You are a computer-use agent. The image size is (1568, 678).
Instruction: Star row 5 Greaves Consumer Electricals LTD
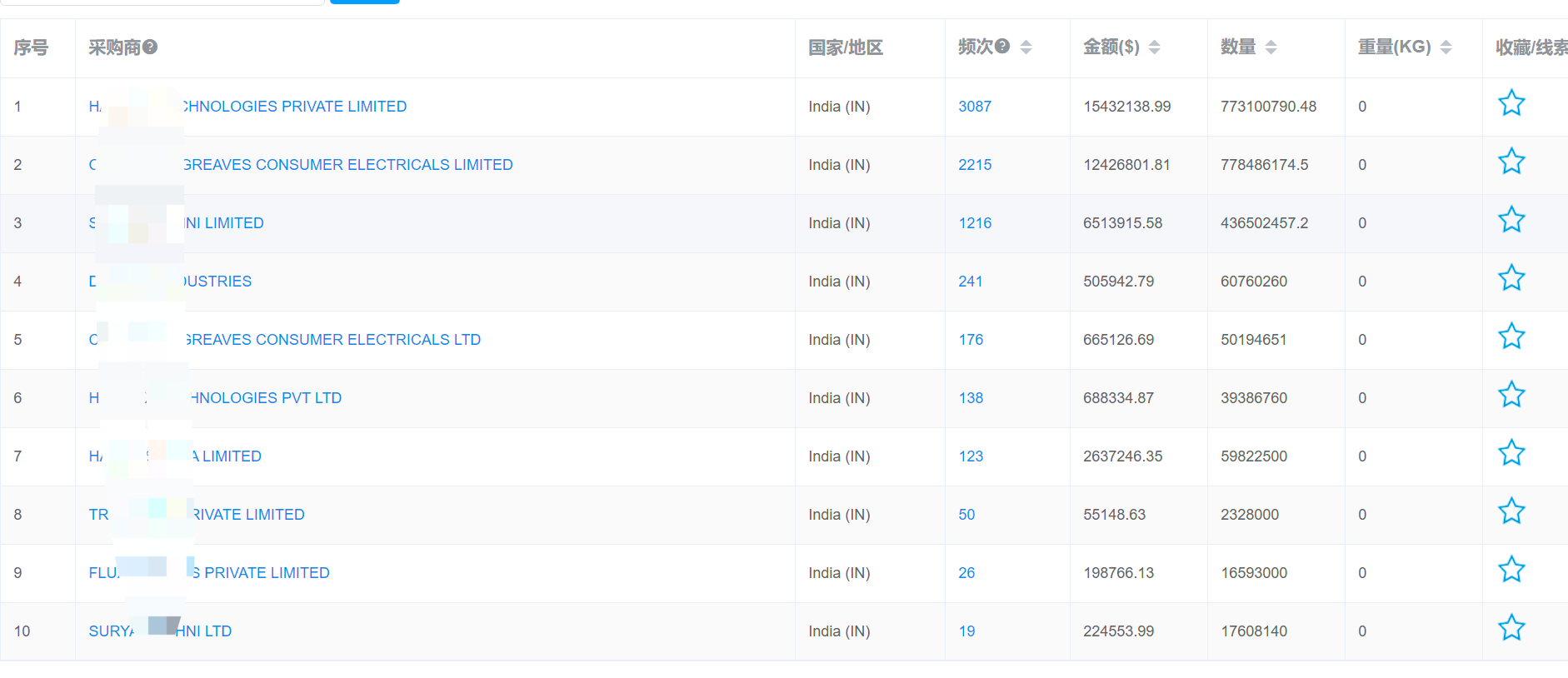1511,337
